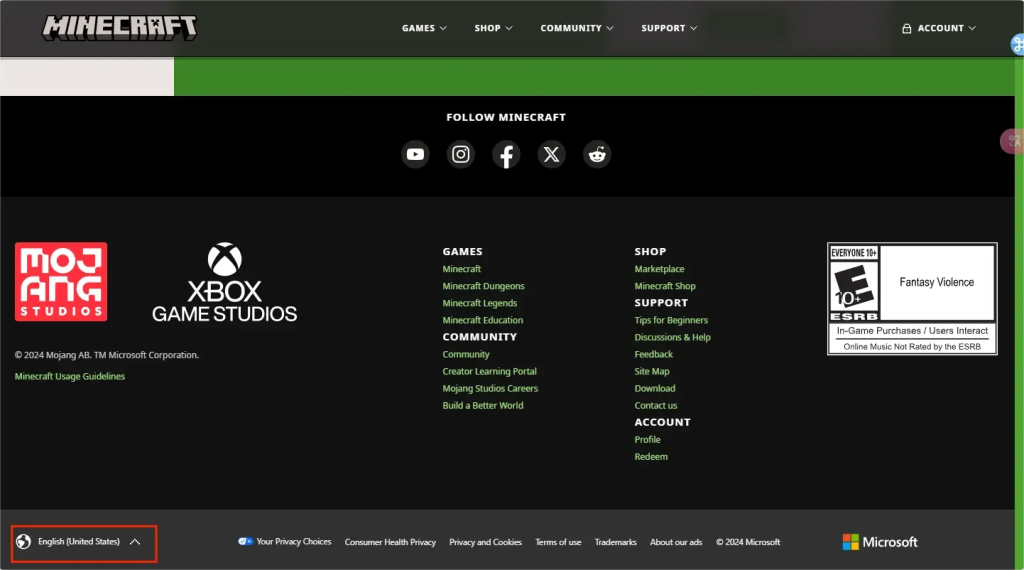Screen dimensions: 1024x570
Task: Open Minecraft Usage Guidelines link
Action: pyautogui.click(x=70, y=376)
